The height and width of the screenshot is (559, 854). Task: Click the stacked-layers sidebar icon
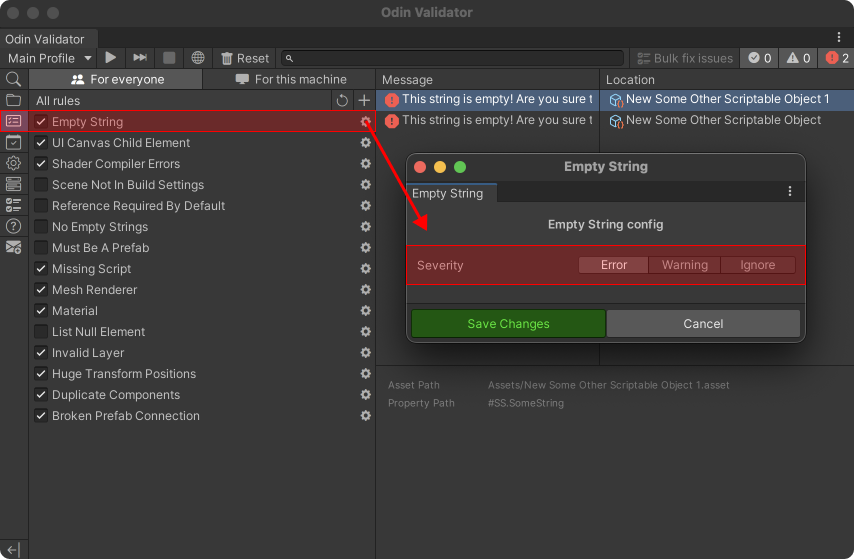(x=14, y=184)
